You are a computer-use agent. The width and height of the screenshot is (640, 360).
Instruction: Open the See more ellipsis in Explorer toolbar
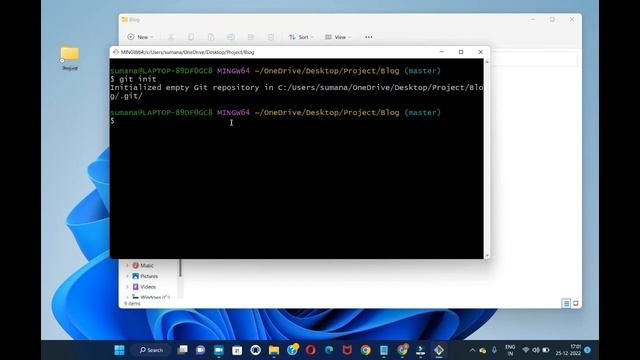coord(369,37)
